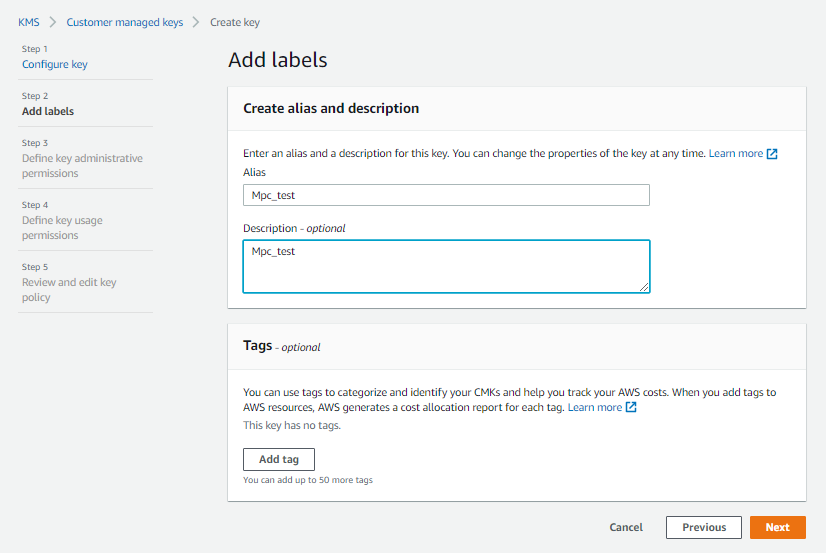Grab the Description textarea resize handle
Image resolution: width=826 pixels, height=553 pixels.
coord(644,287)
